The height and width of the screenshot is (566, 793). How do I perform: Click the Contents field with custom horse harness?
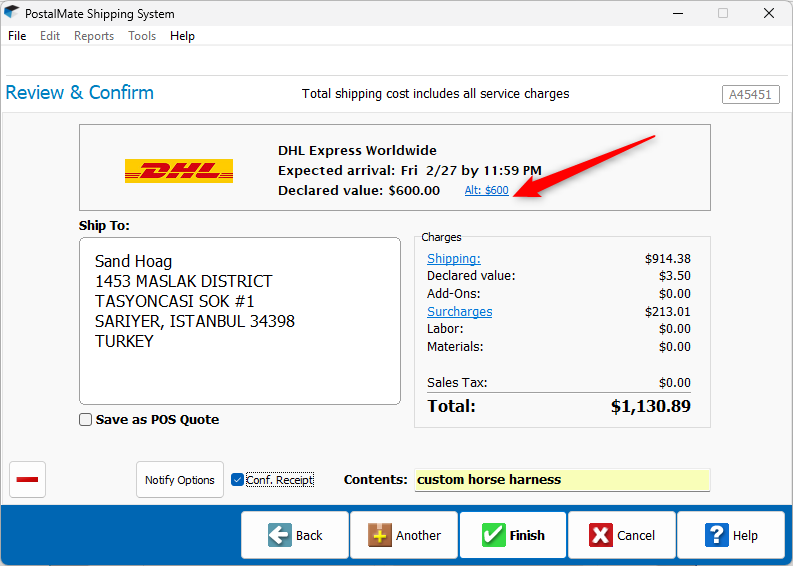562,480
